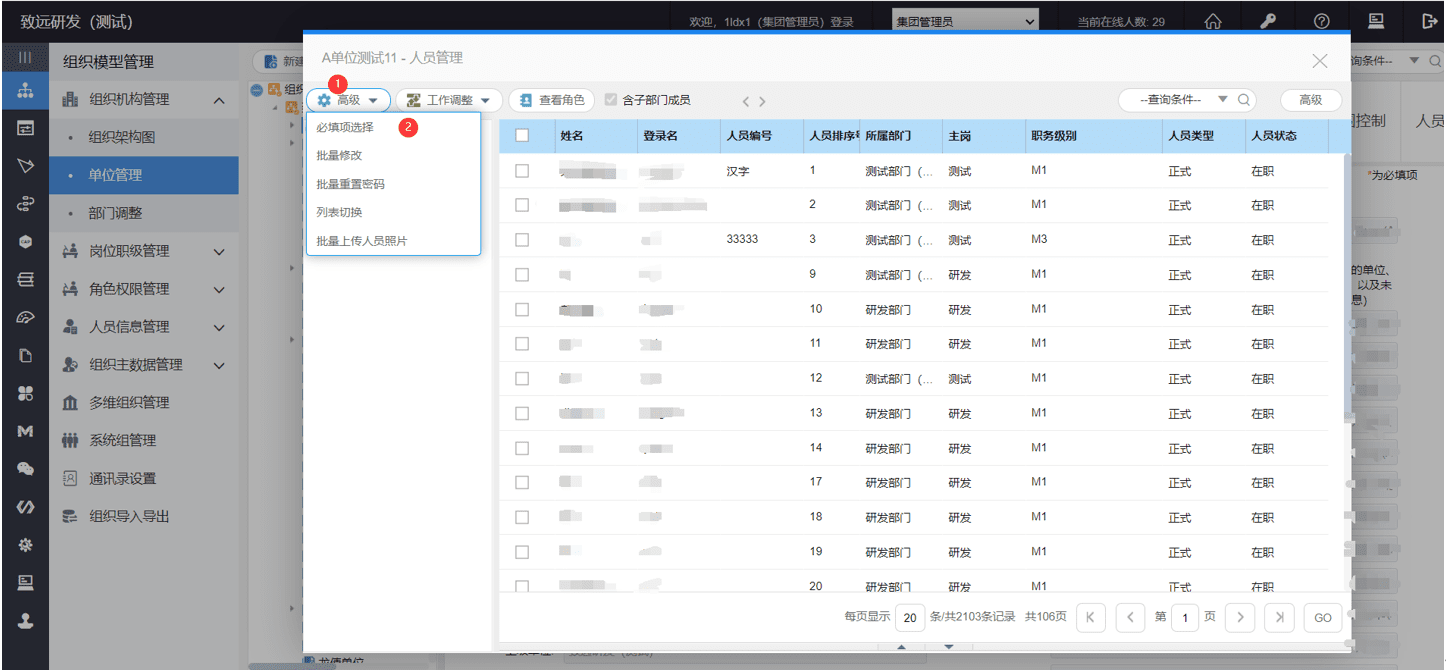
Task: Open 部门调整 in sidebar
Action: coord(144,213)
